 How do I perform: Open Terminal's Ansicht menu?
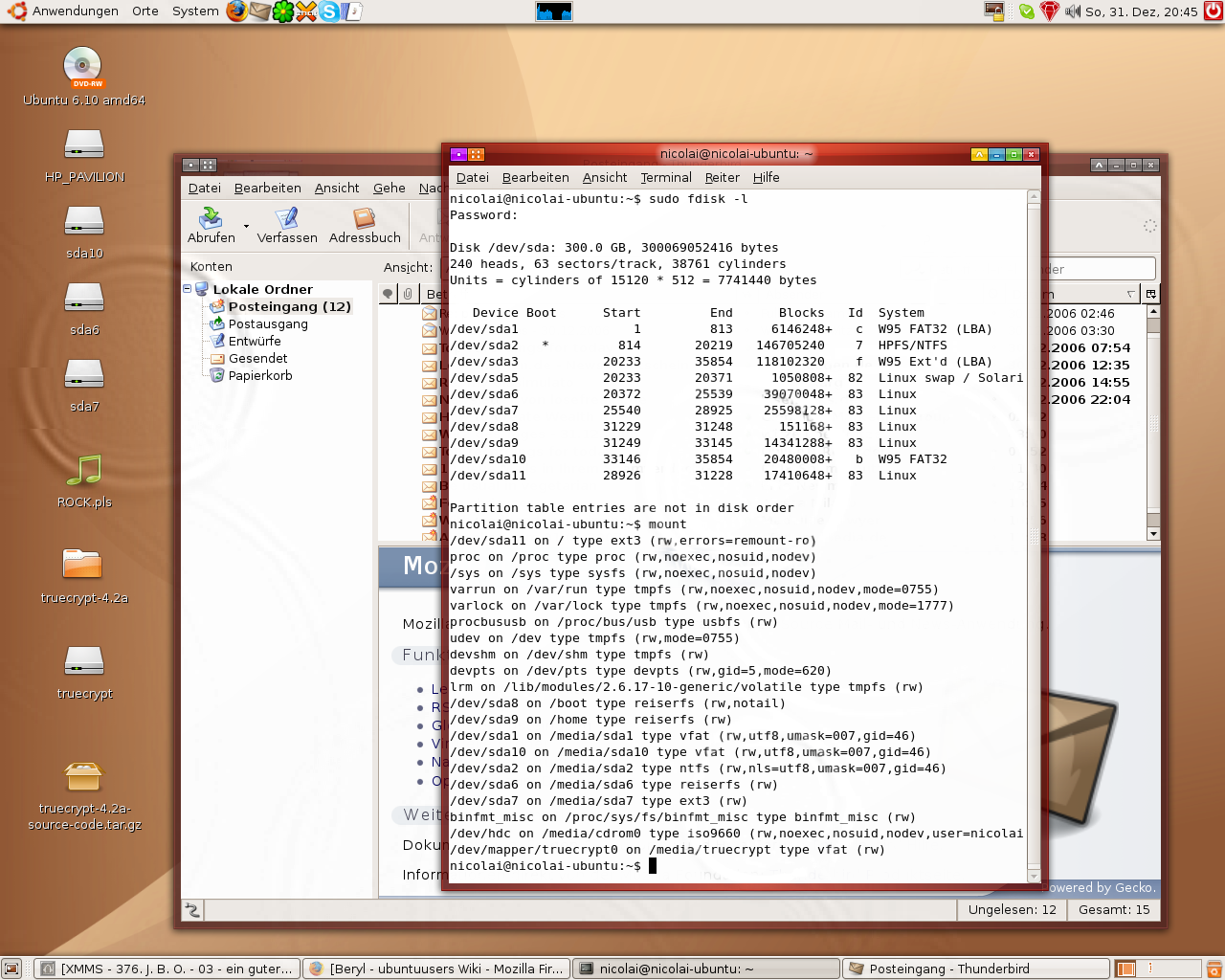click(605, 177)
